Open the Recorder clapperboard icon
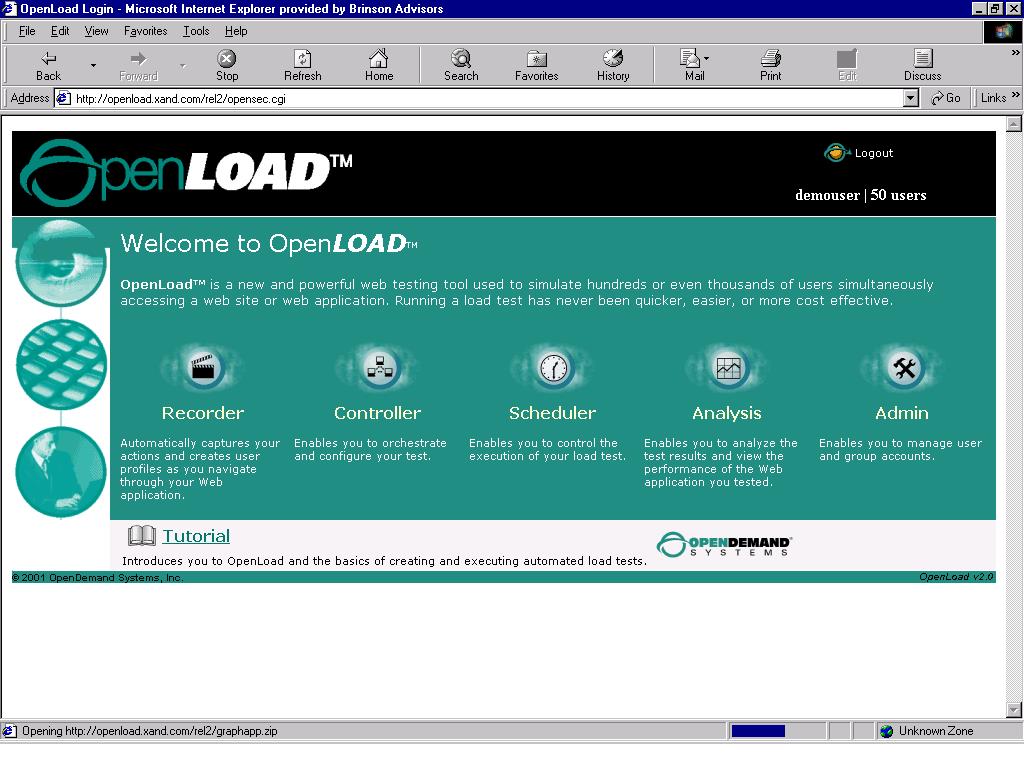Screen dimensions: 1024x768 click(x=202, y=368)
